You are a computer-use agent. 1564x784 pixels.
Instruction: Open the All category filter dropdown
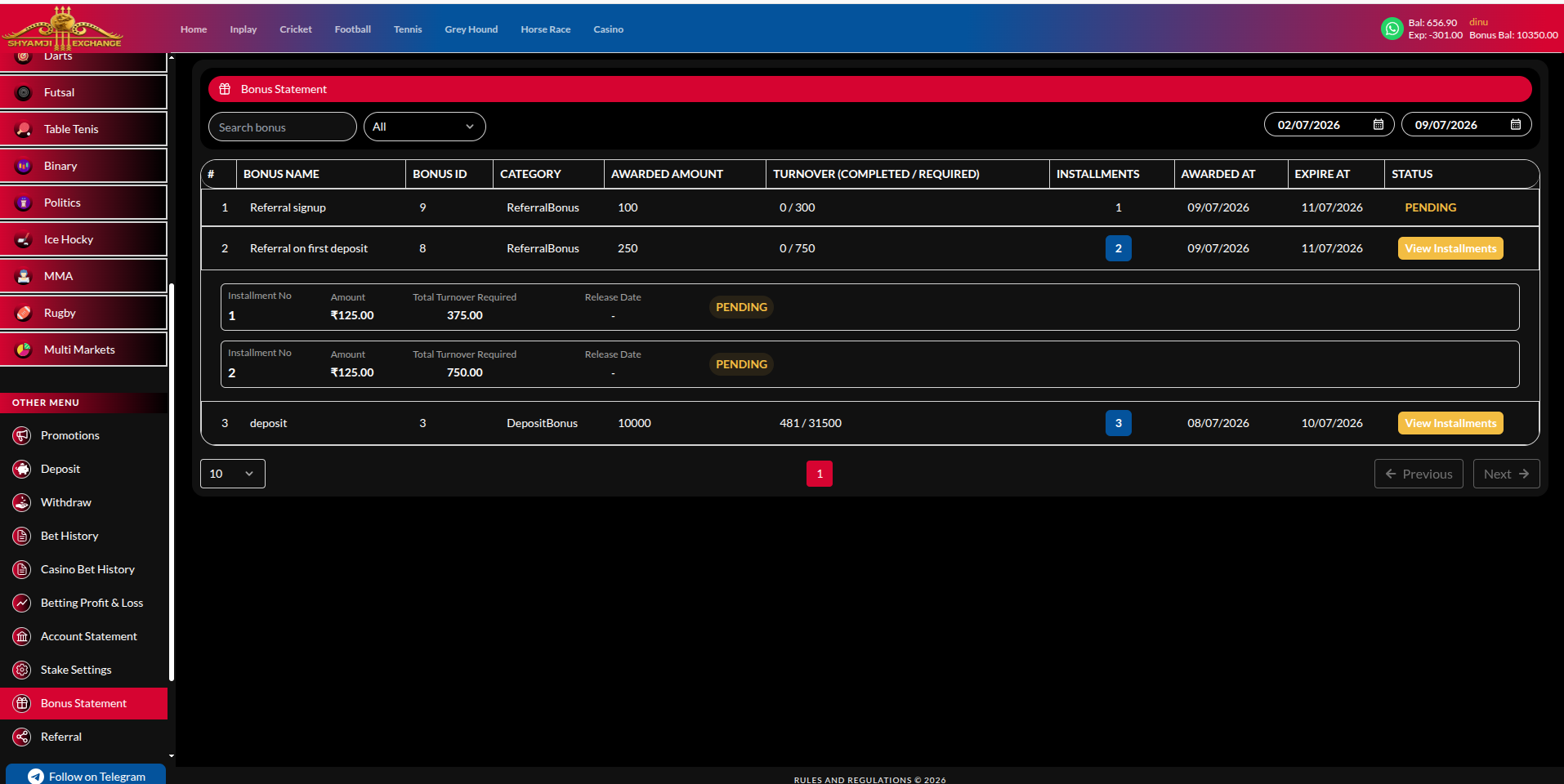424,127
